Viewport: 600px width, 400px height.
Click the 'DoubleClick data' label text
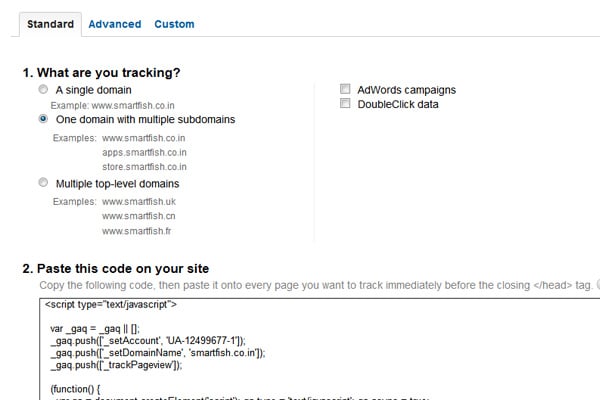pos(398,104)
